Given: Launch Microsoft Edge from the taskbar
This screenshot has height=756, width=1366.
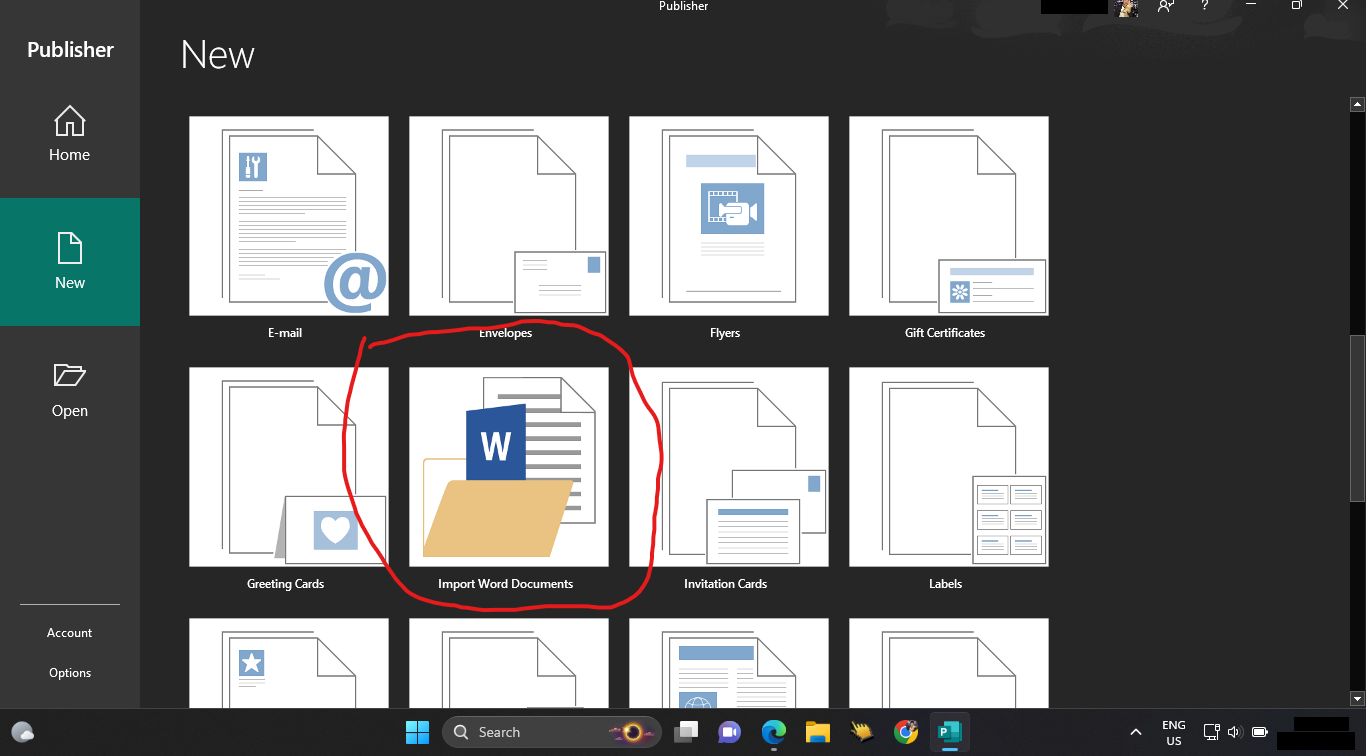Looking at the screenshot, I should (773, 732).
